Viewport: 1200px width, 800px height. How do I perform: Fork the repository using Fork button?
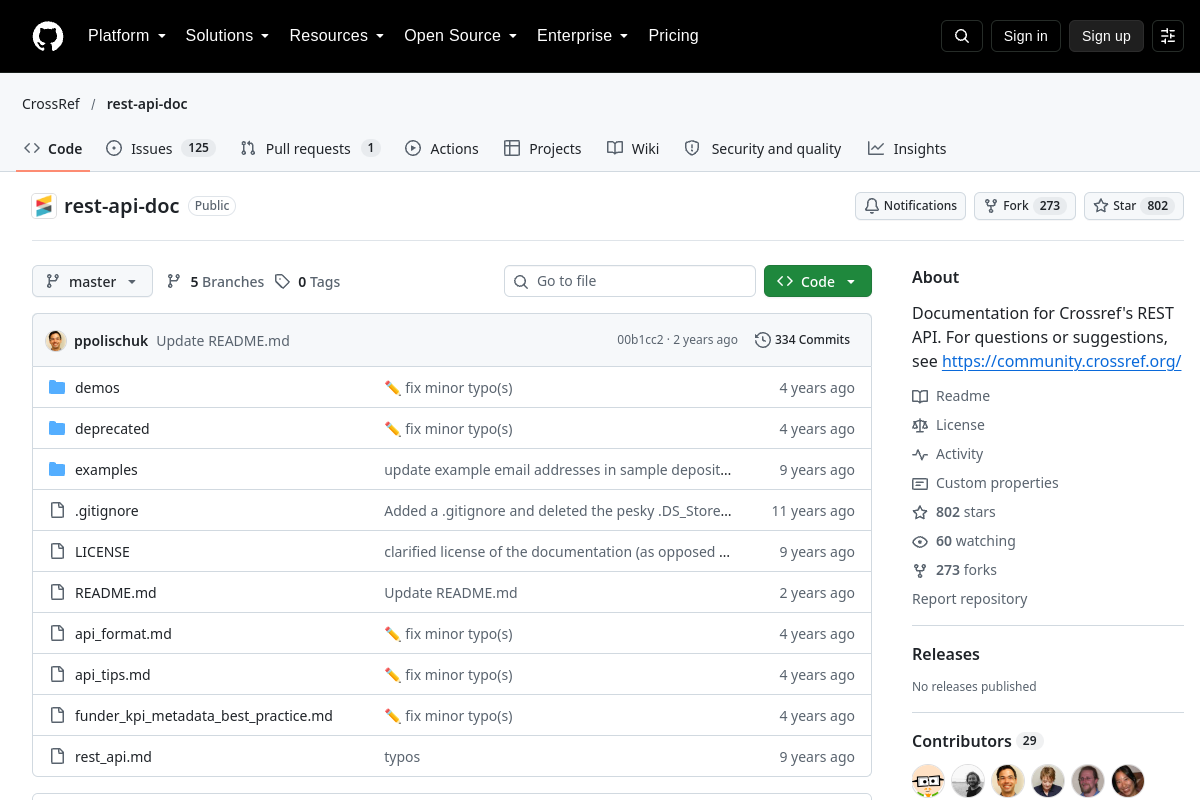click(x=1025, y=206)
